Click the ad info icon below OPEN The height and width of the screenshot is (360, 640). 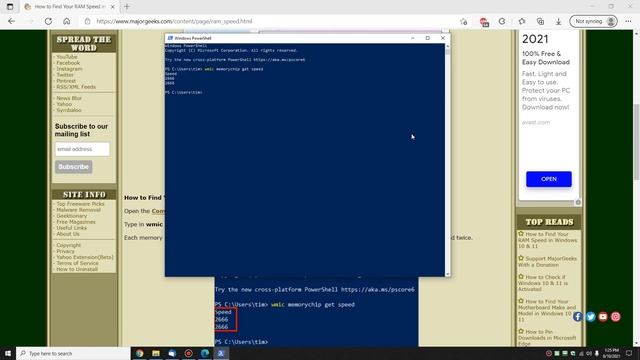[578, 202]
